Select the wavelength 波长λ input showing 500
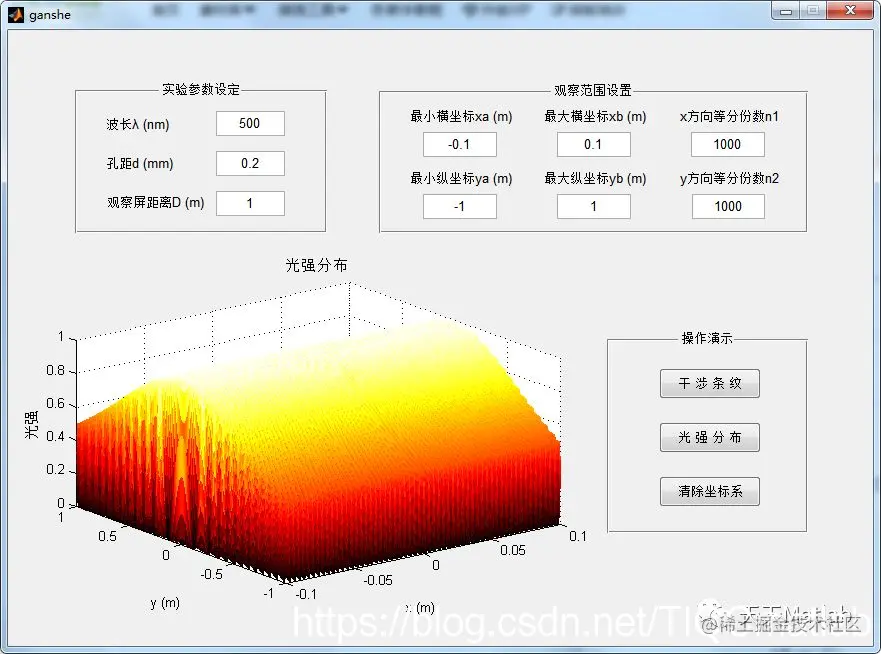 click(x=249, y=123)
